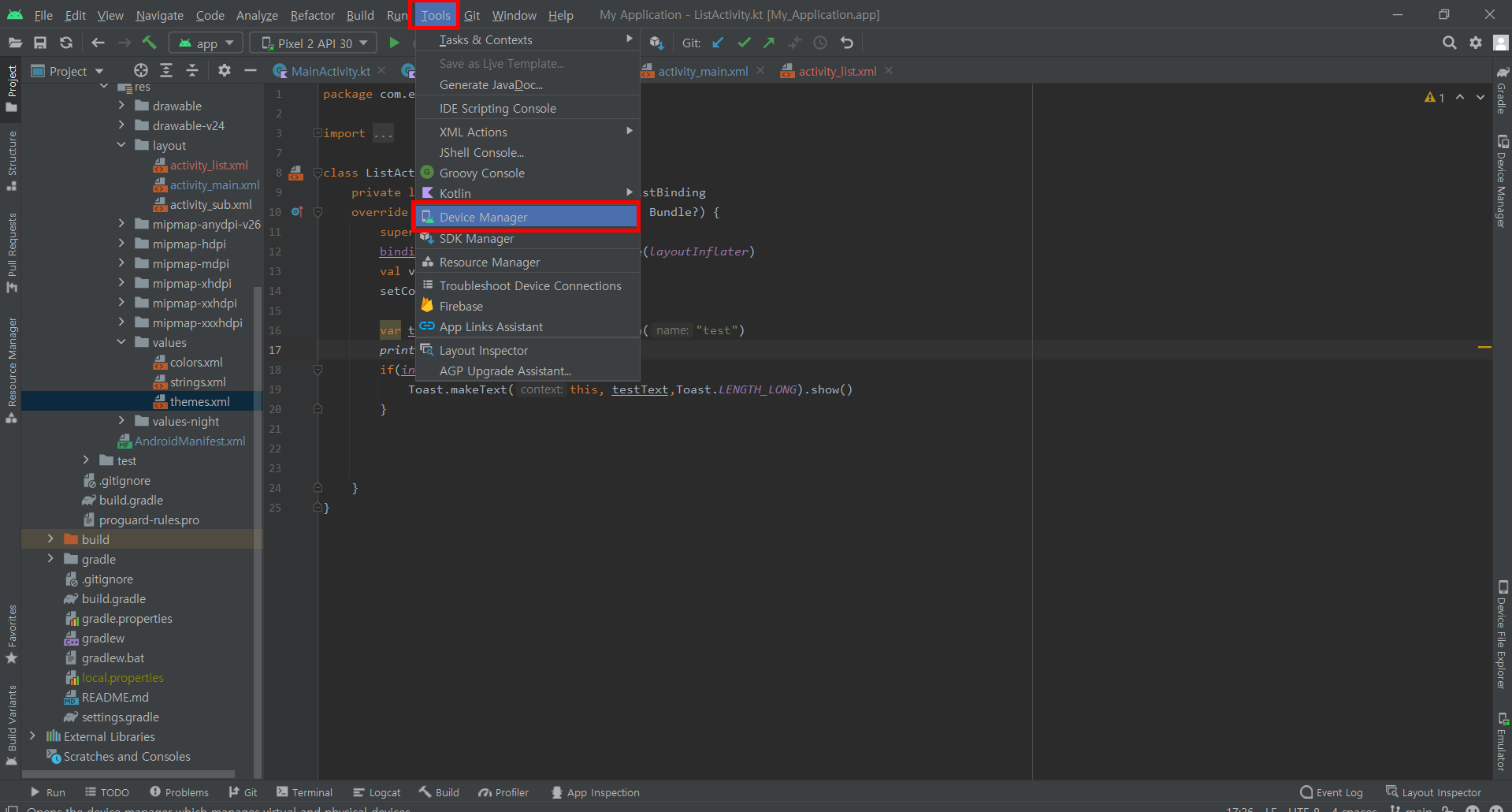Open Problems tool window button
This screenshot has height=812, width=1512.
179,792
